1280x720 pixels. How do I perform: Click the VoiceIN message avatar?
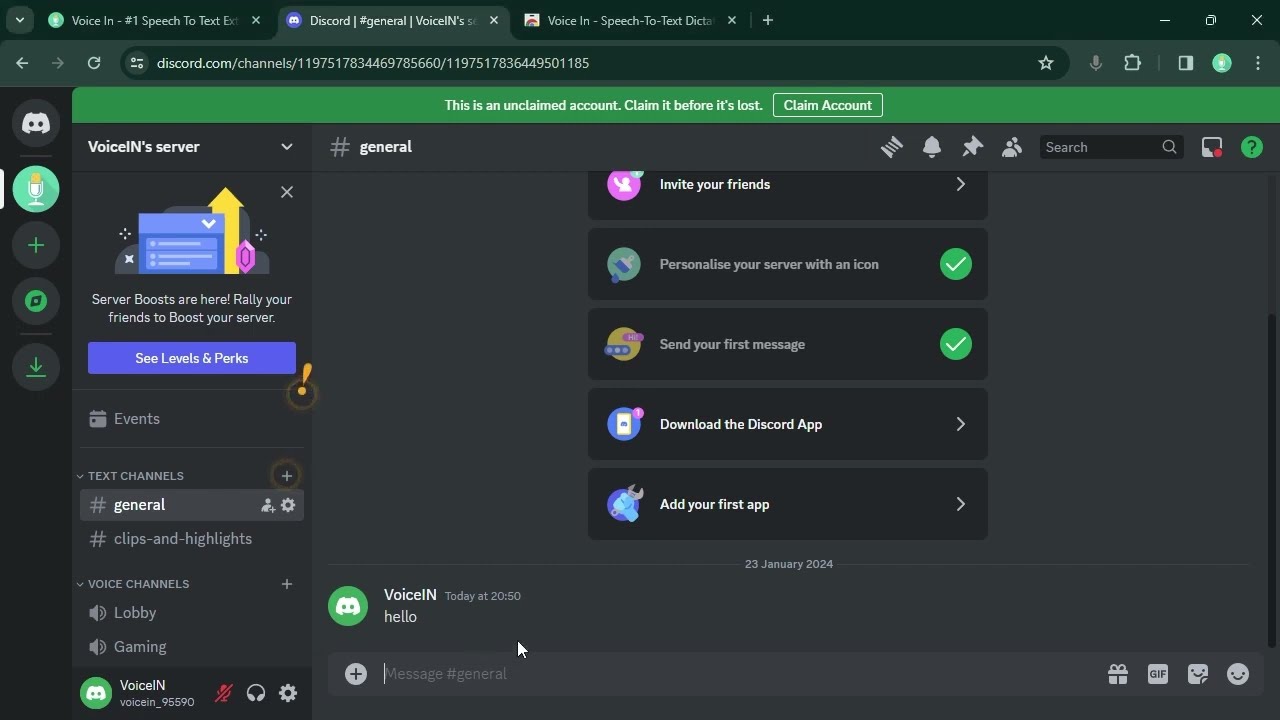click(x=348, y=606)
